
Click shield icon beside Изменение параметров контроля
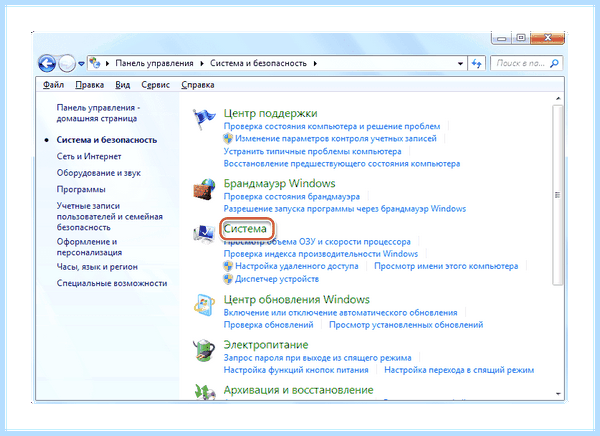pyautogui.click(x=228, y=139)
